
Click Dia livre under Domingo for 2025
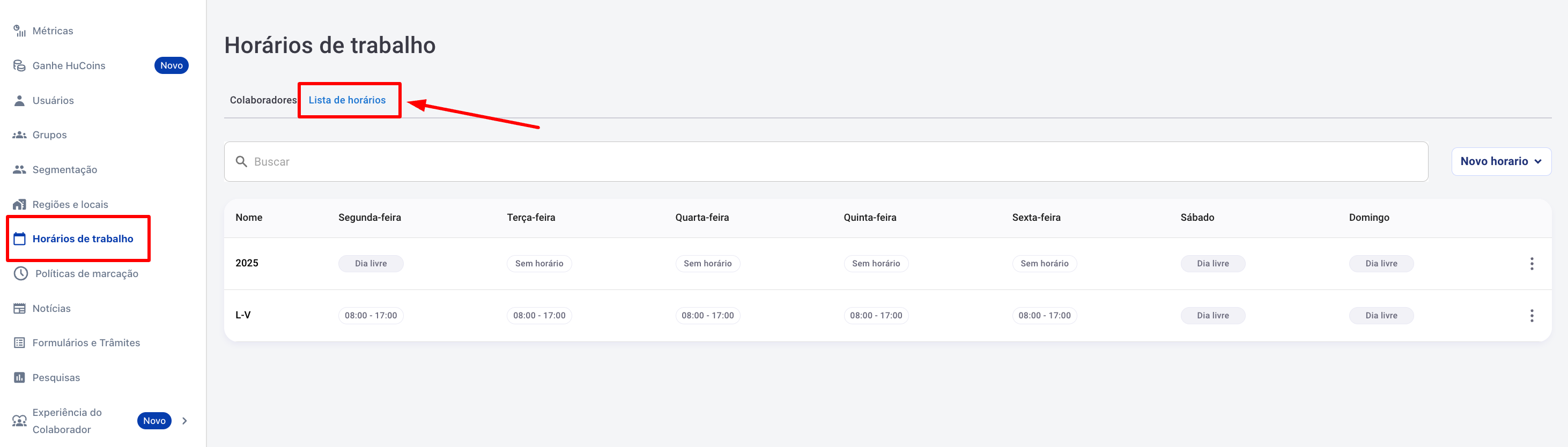[x=1381, y=263]
